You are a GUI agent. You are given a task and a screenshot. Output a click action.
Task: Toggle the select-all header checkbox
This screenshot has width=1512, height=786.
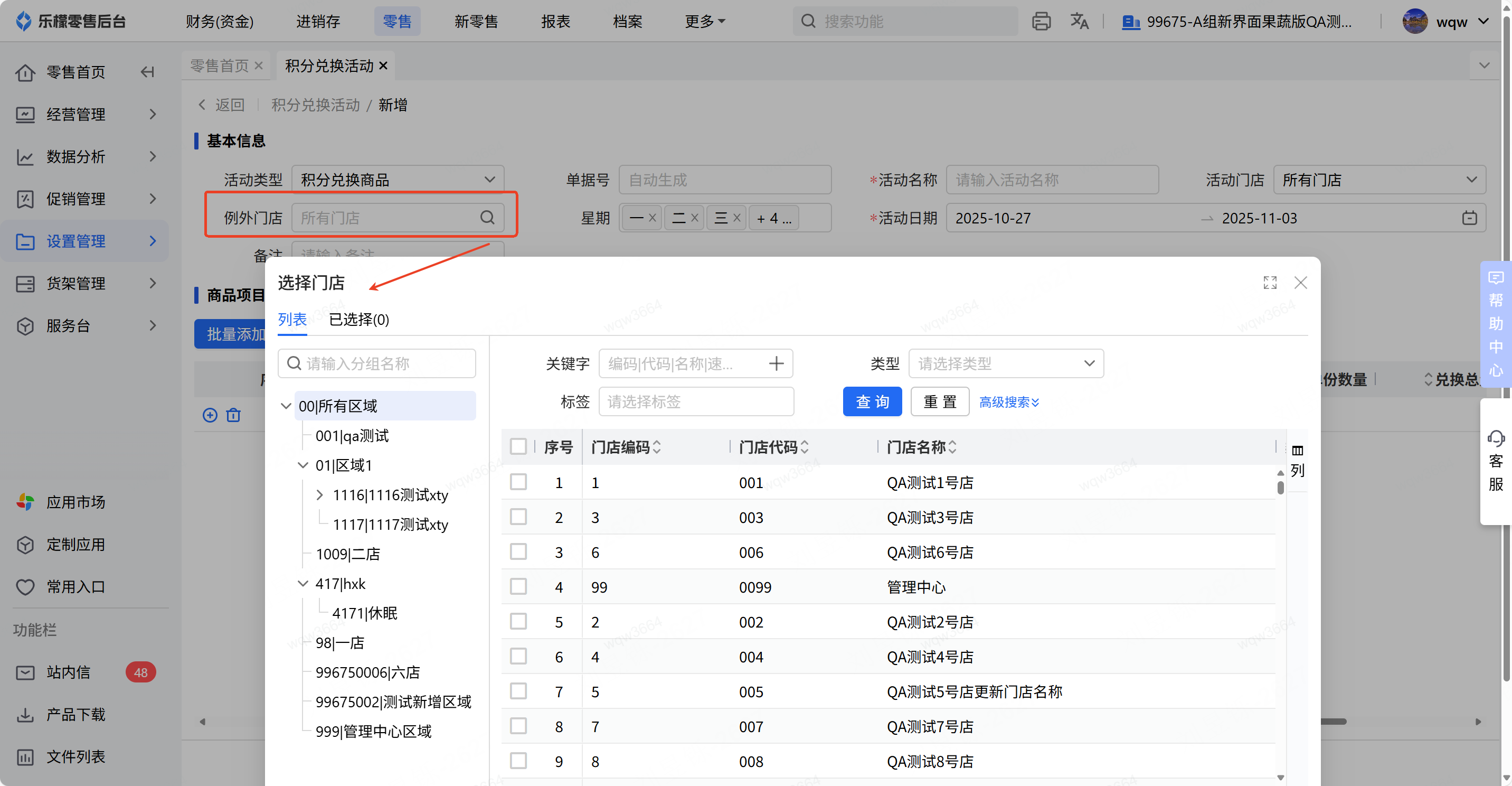(518, 446)
